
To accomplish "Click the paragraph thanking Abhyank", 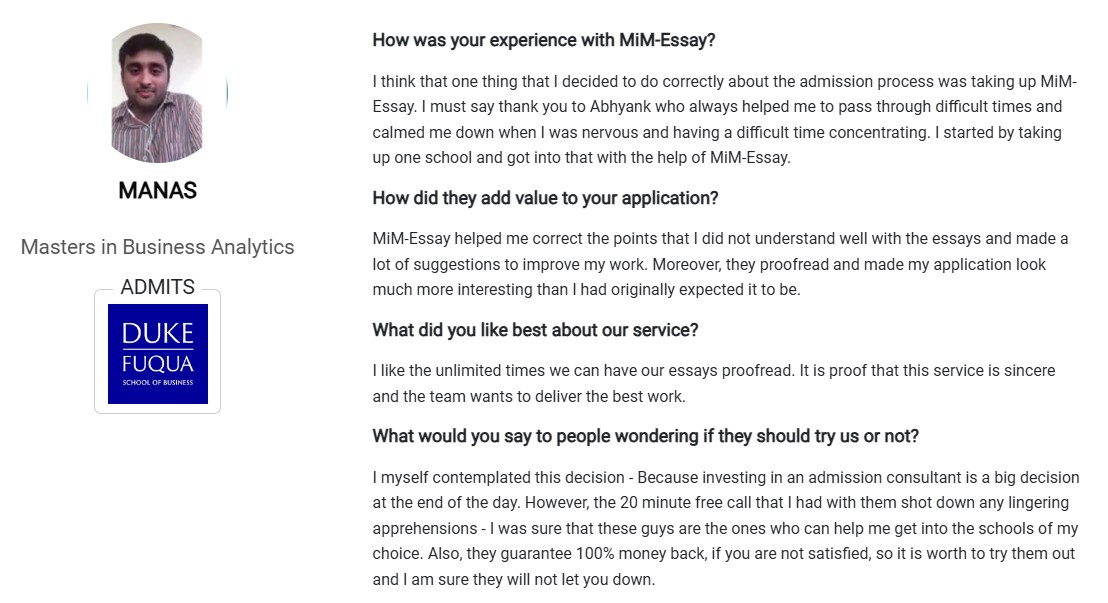I will tap(725, 119).
